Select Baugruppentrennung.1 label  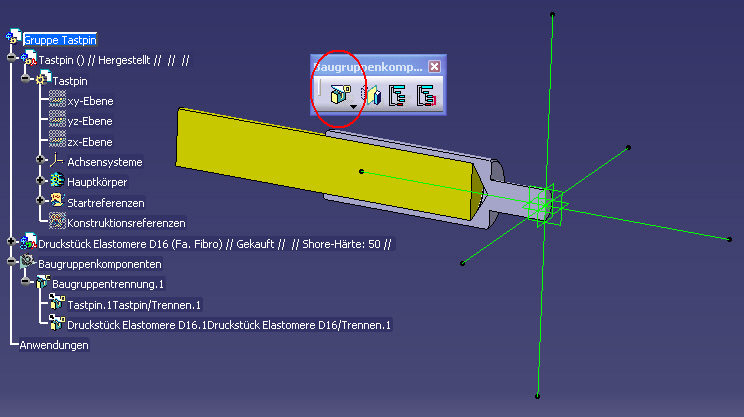[x=108, y=284]
